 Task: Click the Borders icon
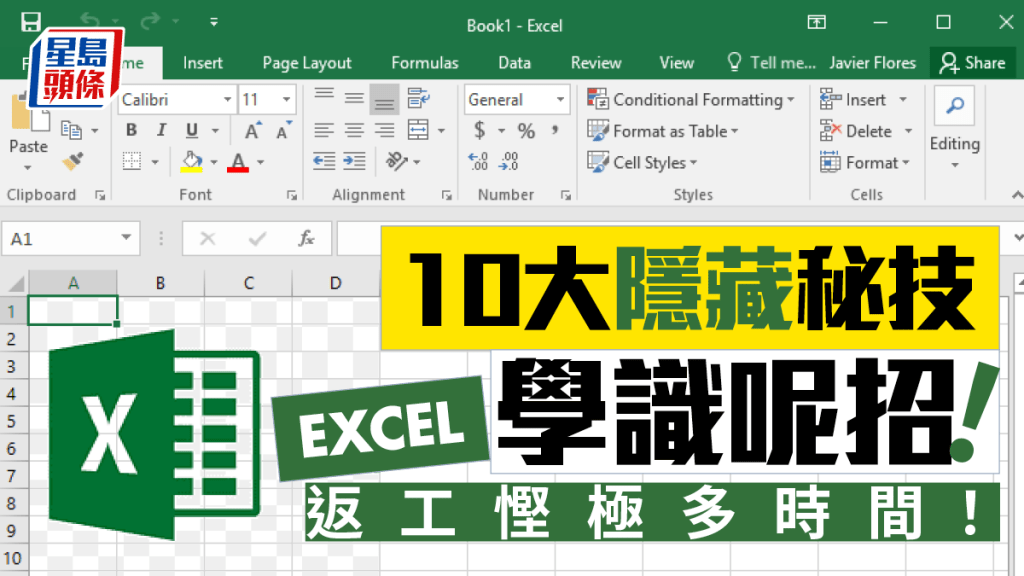click(x=132, y=161)
